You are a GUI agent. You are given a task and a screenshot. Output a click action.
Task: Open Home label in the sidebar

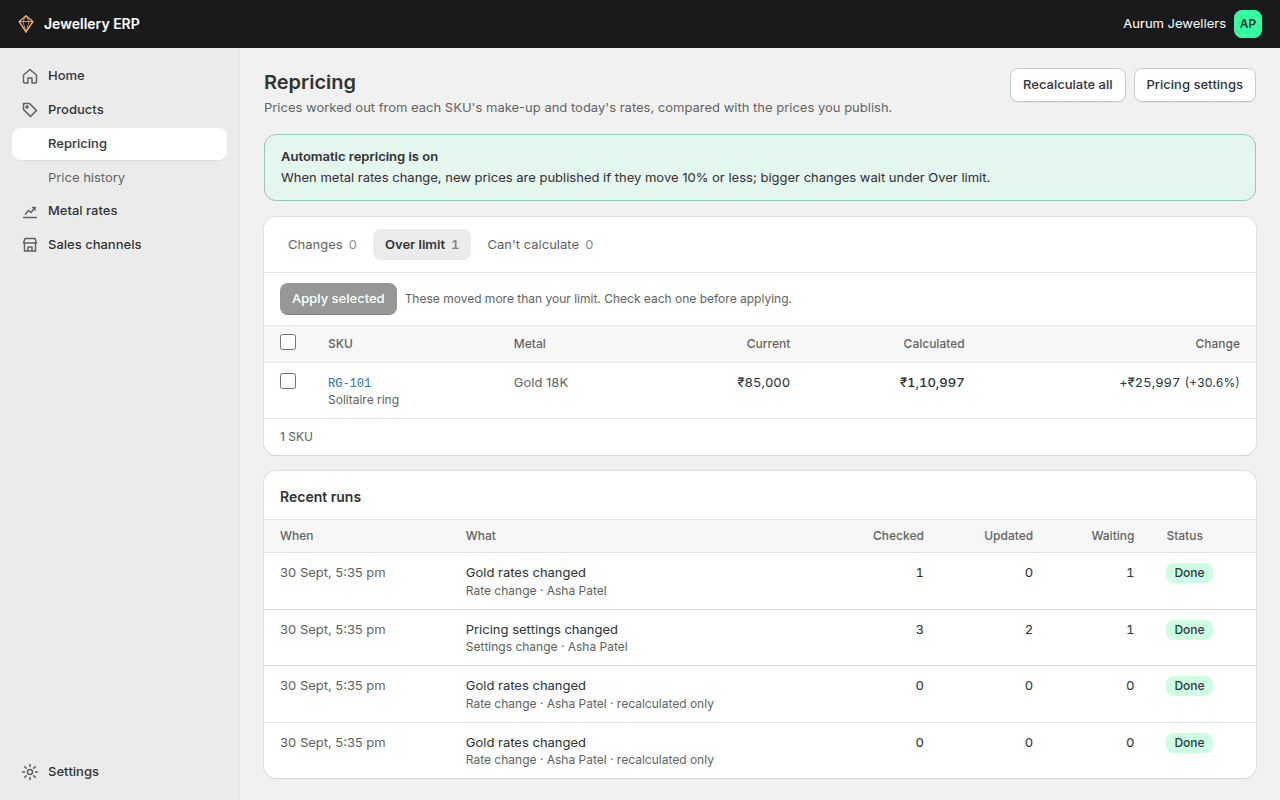66,76
